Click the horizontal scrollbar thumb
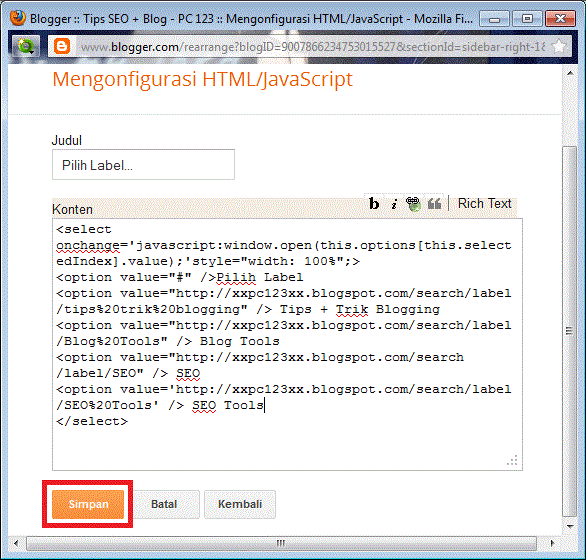 tap(281, 543)
